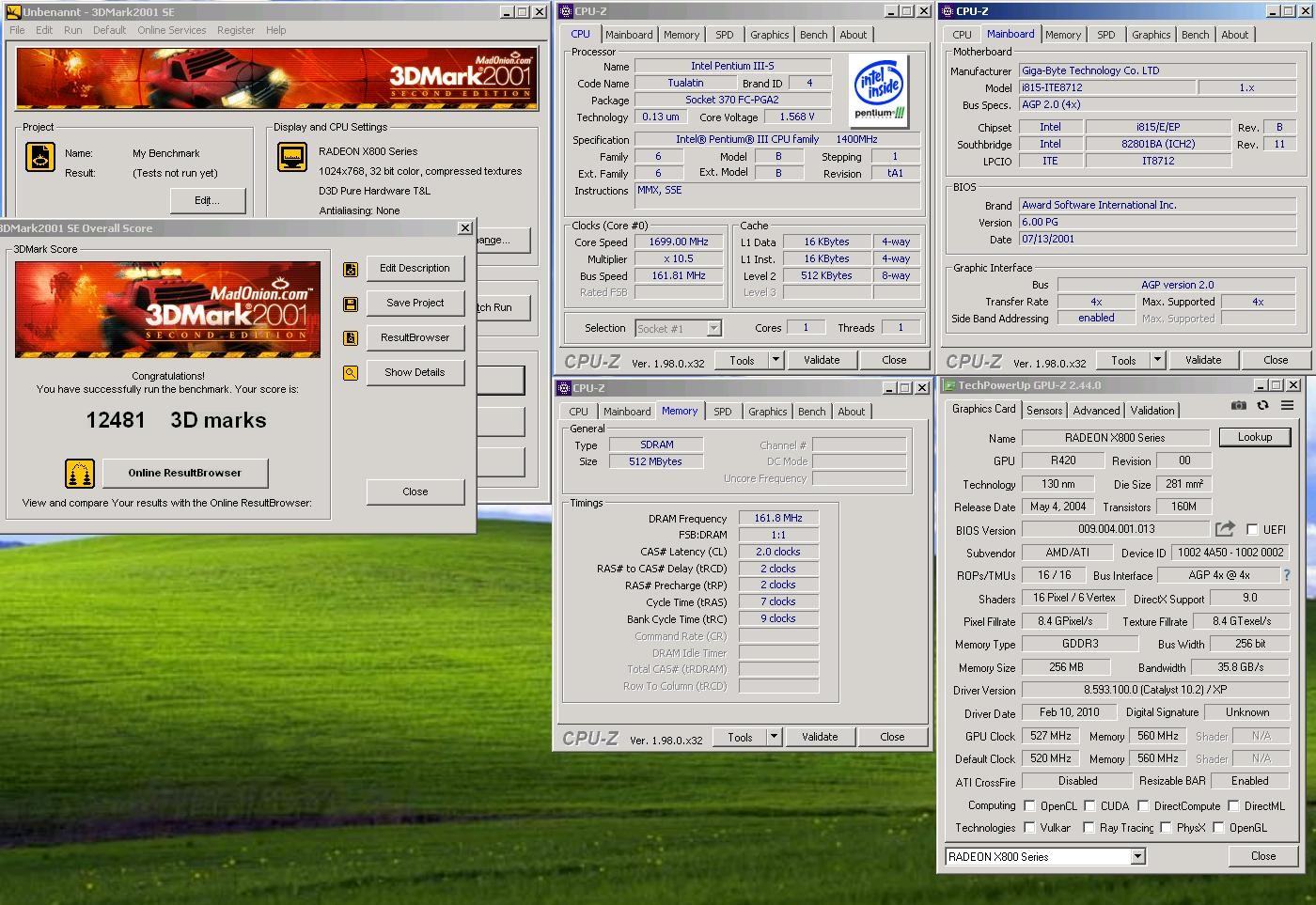Enable the UEFI checkbox
Image resolution: width=1316 pixels, height=905 pixels.
tap(1252, 529)
